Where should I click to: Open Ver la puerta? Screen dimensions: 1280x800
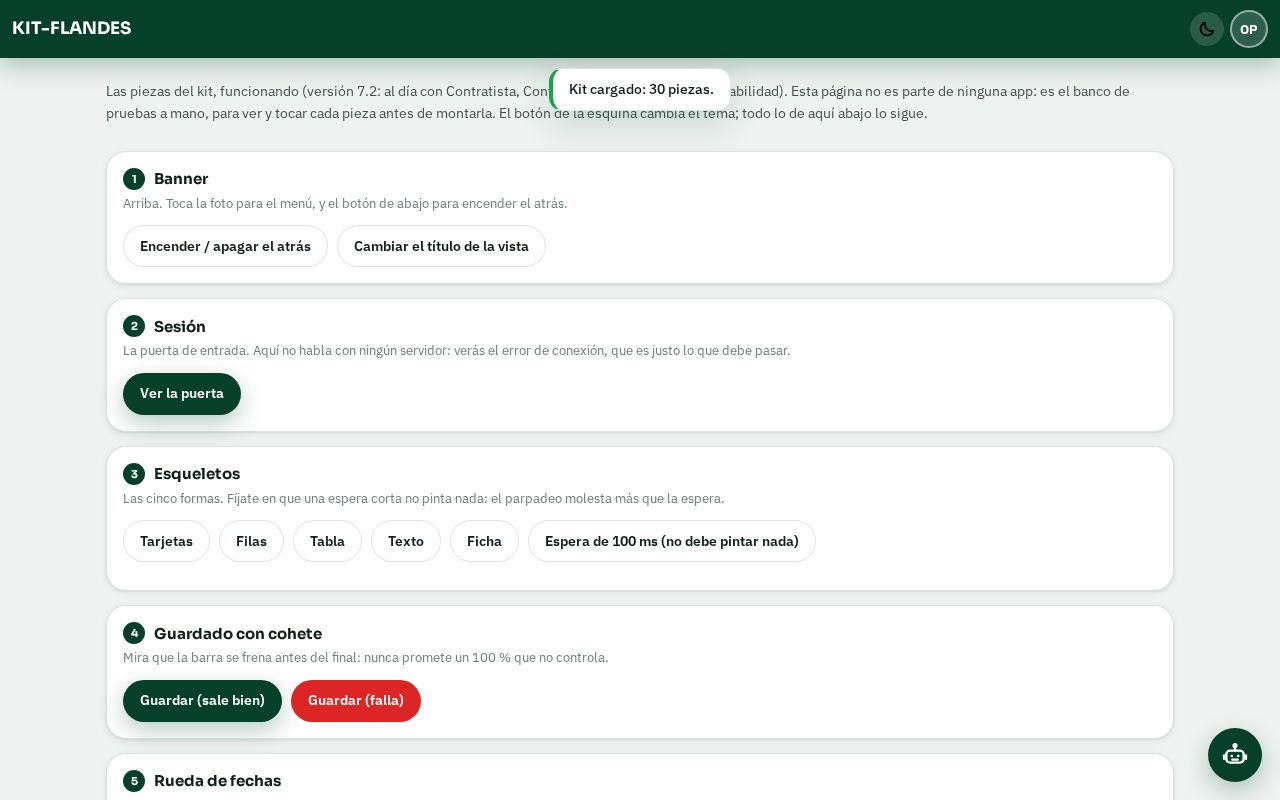tap(182, 394)
